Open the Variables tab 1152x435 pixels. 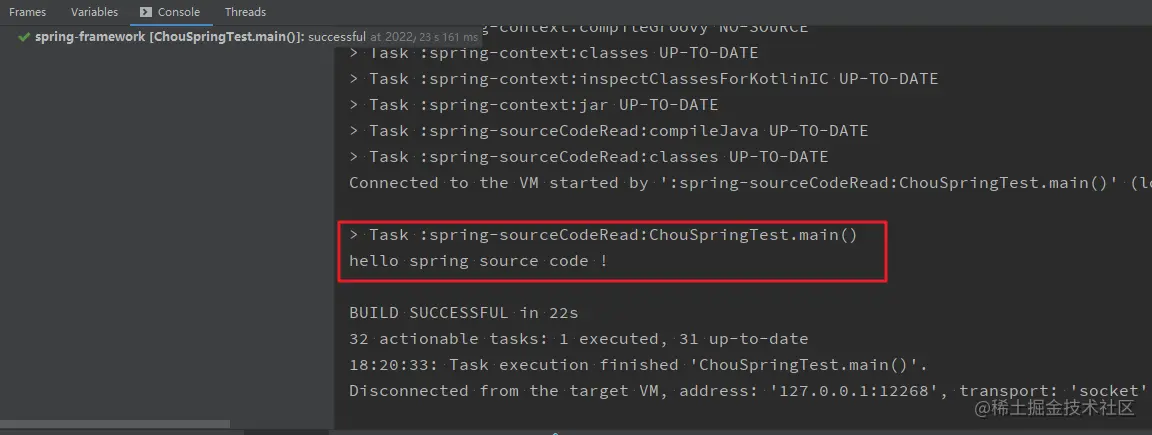coord(94,12)
